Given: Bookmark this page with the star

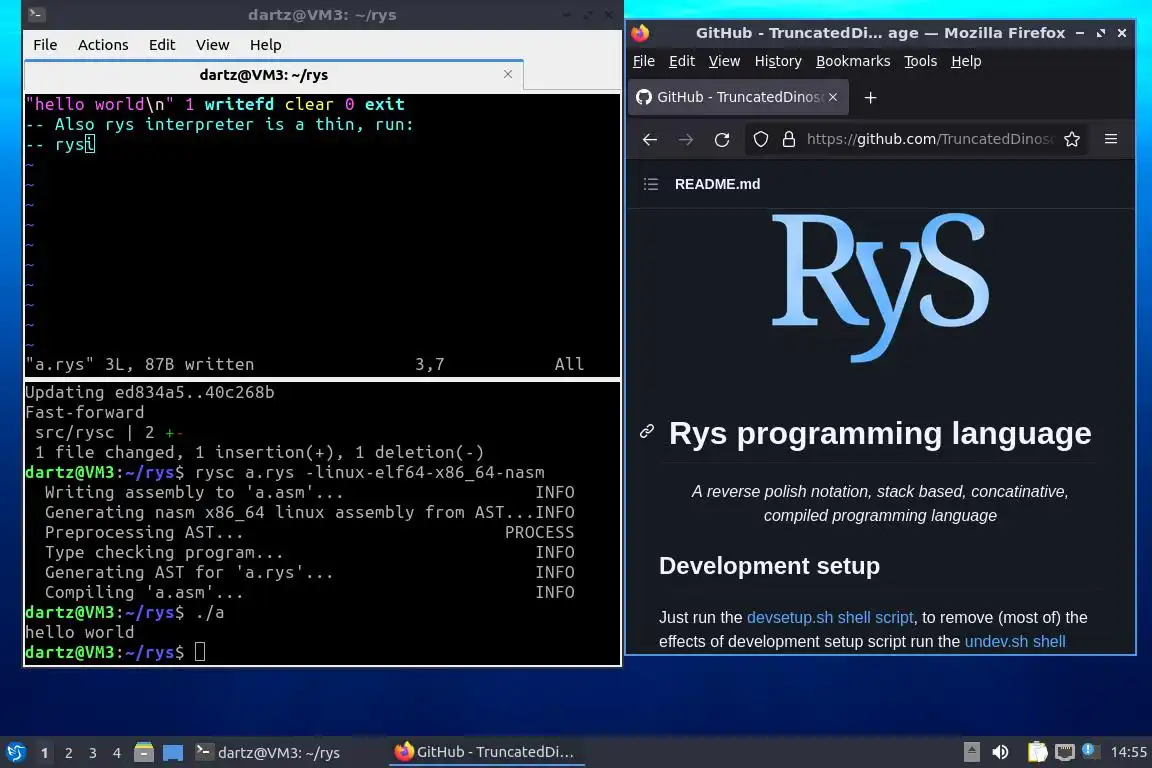Looking at the screenshot, I should pyautogui.click(x=1072, y=140).
